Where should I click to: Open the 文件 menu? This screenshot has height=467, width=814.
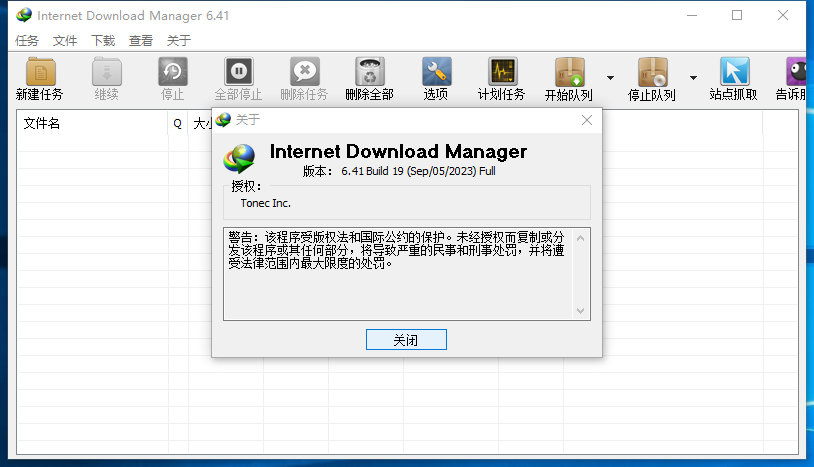(x=65, y=40)
